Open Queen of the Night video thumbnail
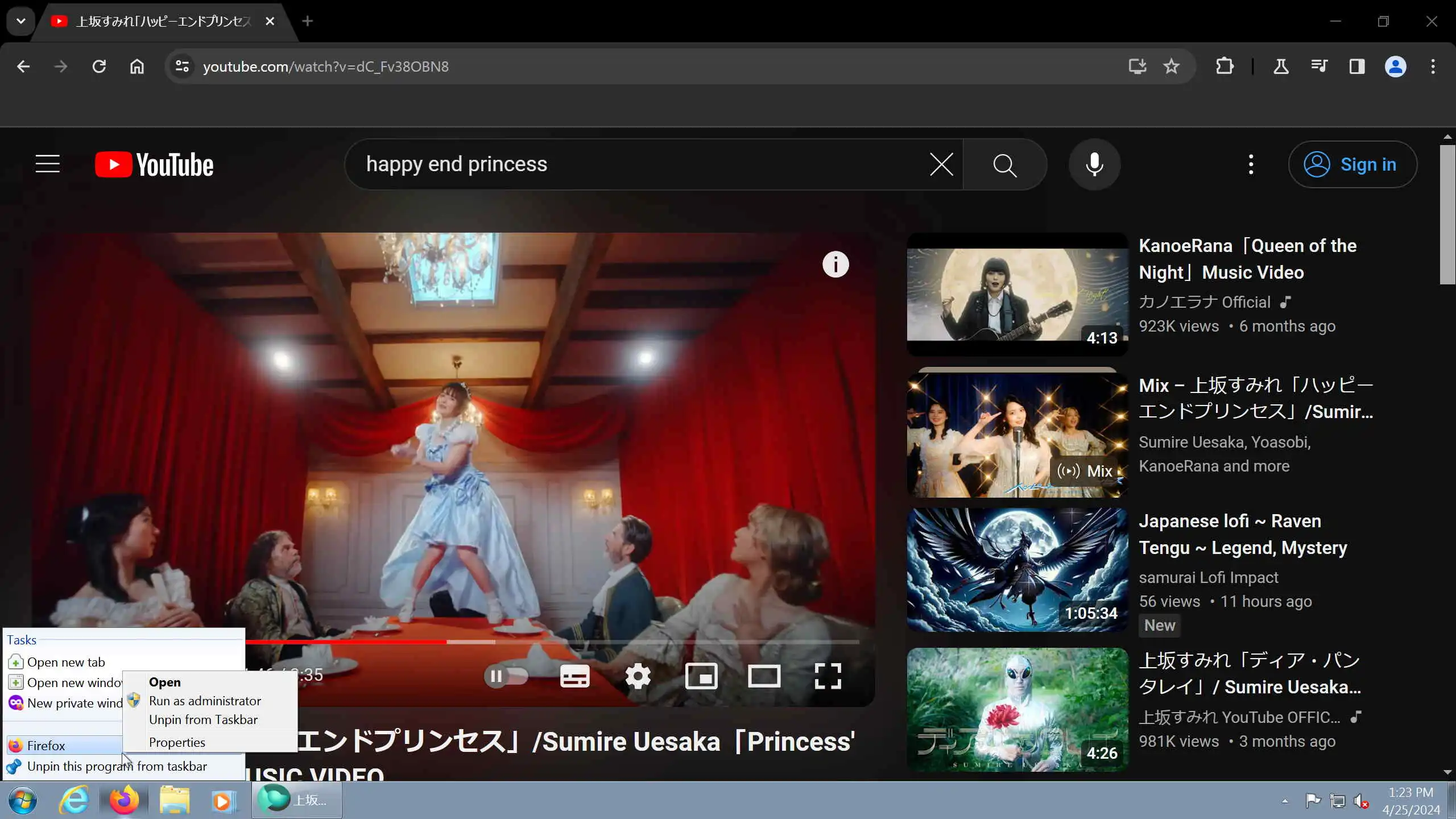This screenshot has height=819, width=1456. (1017, 294)
